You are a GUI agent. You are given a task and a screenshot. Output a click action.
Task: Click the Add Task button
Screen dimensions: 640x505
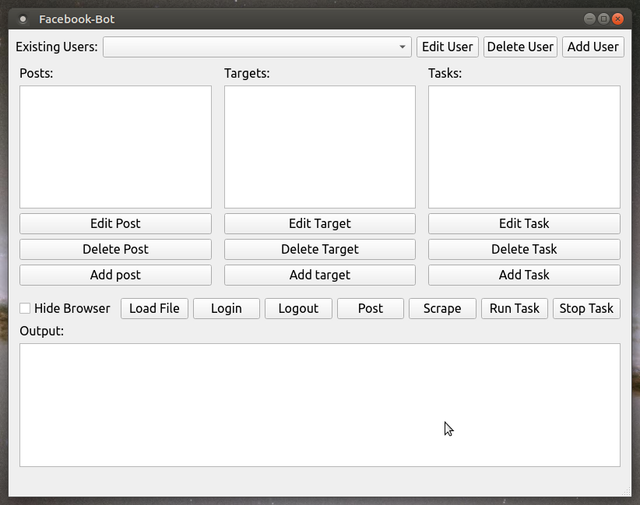coord(524,275)
